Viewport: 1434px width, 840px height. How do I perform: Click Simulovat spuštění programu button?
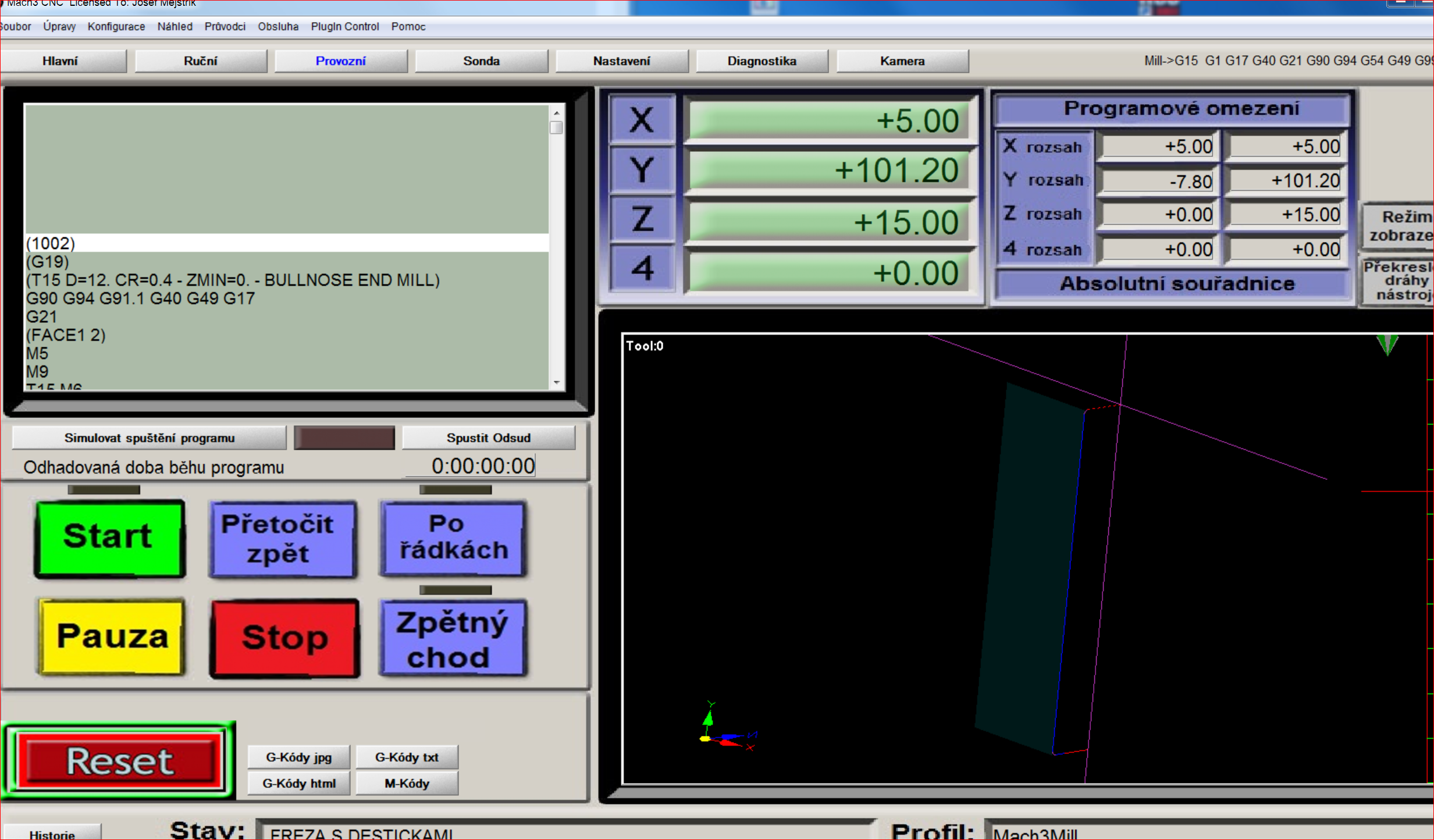[150, 438]
